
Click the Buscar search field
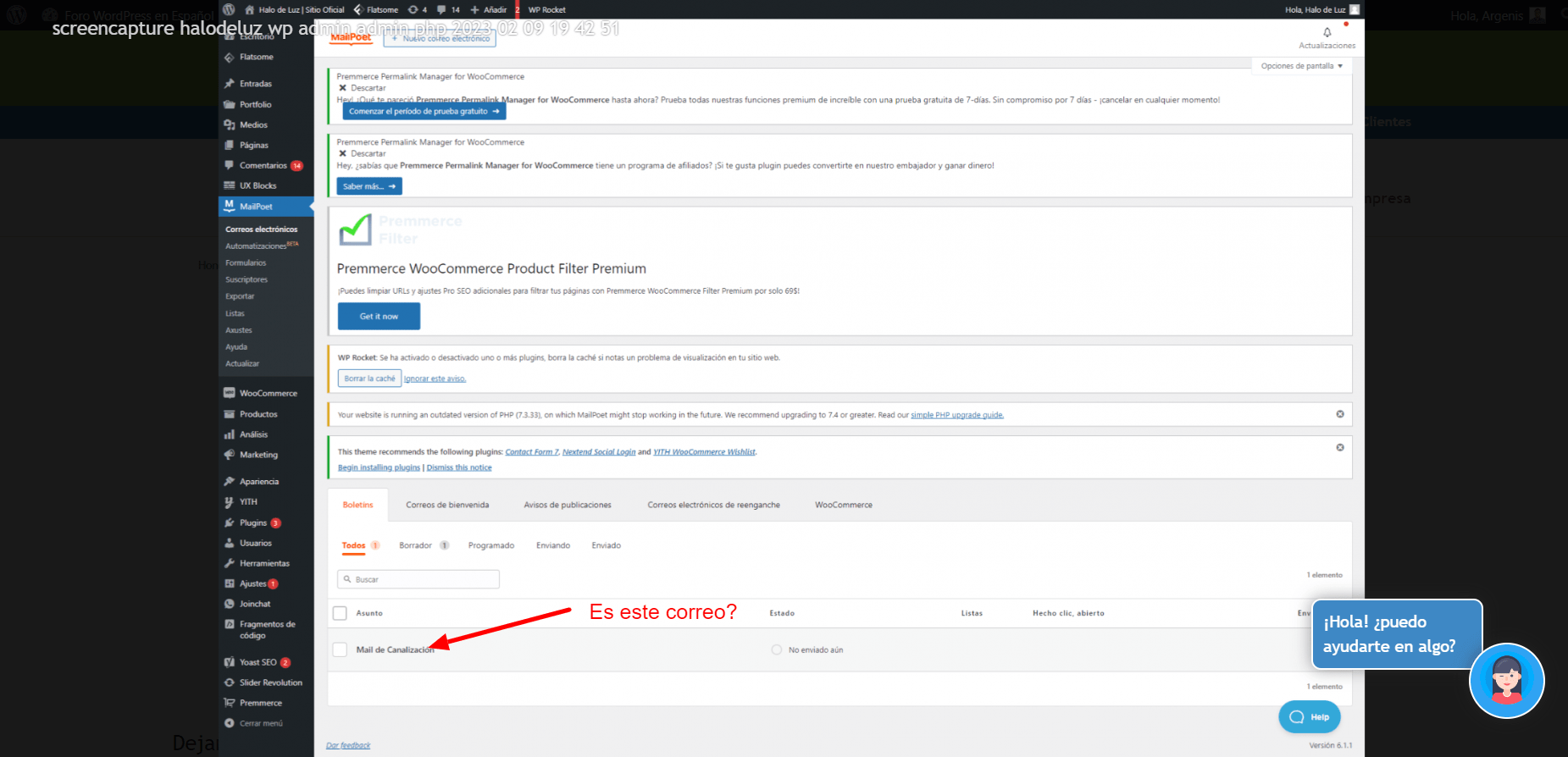click(x=418, y=579)
